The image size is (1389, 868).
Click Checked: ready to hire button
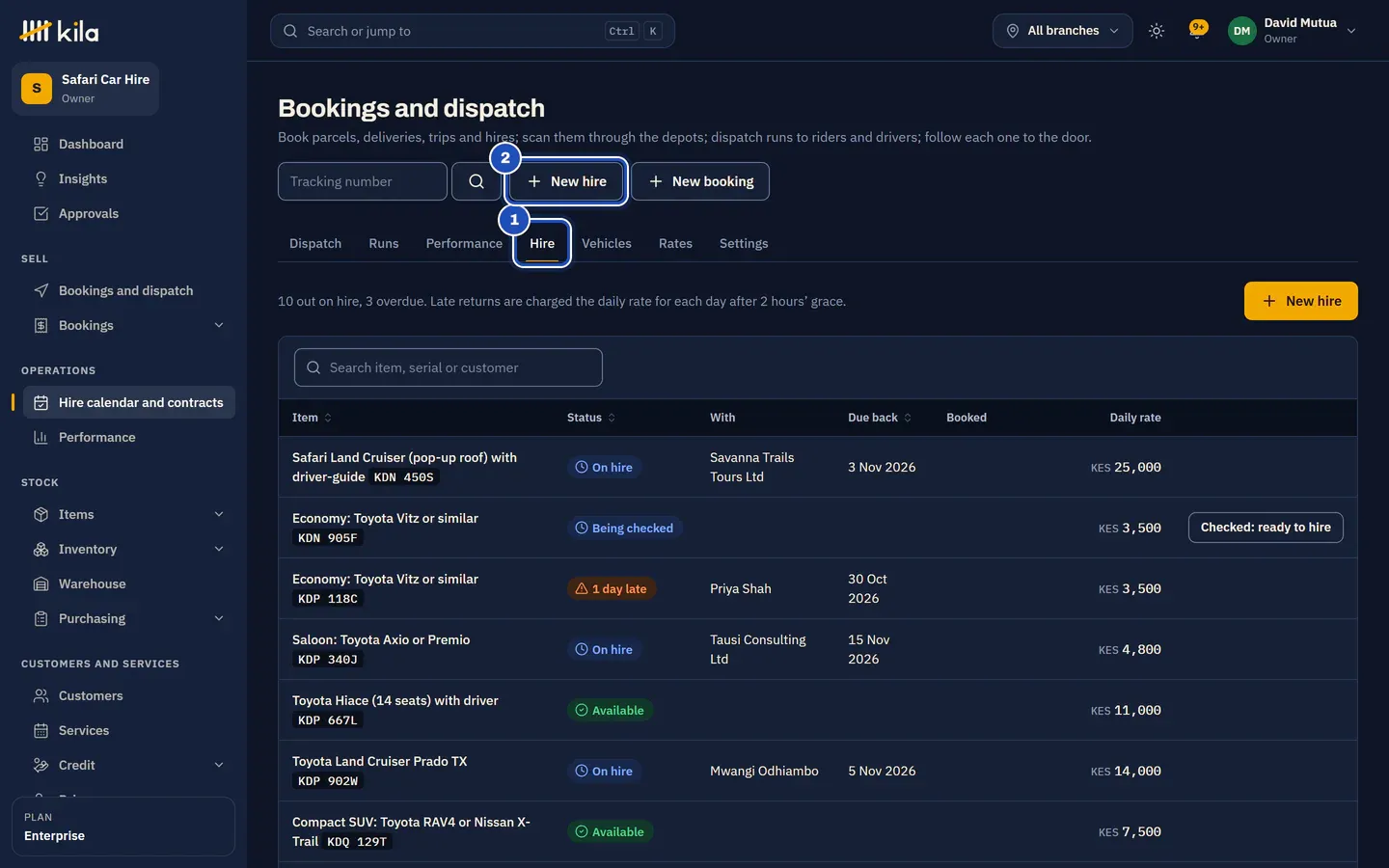pyautogui.click(x=1266, y=528)
